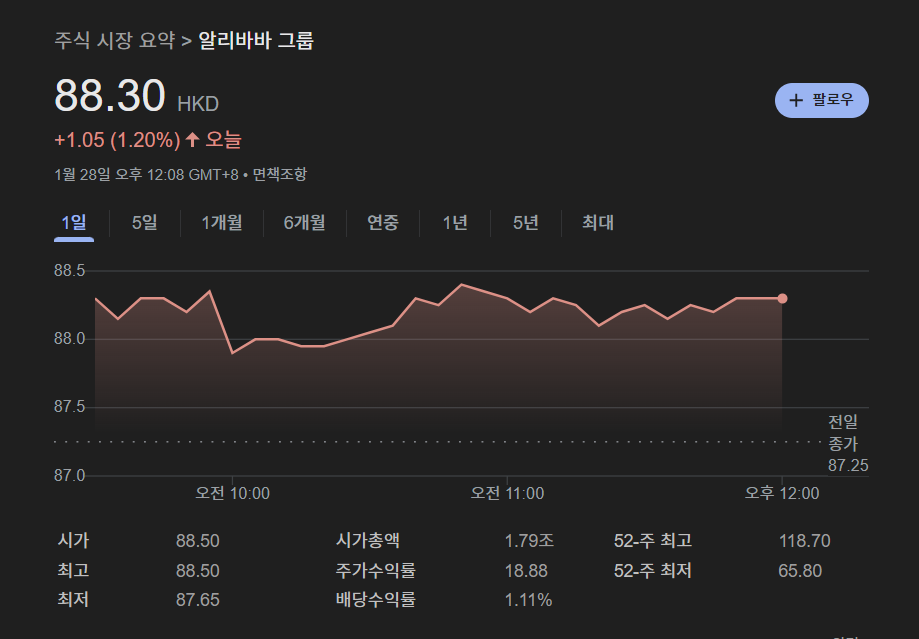Click the 최저 value 87.65

tap(198, 600)
